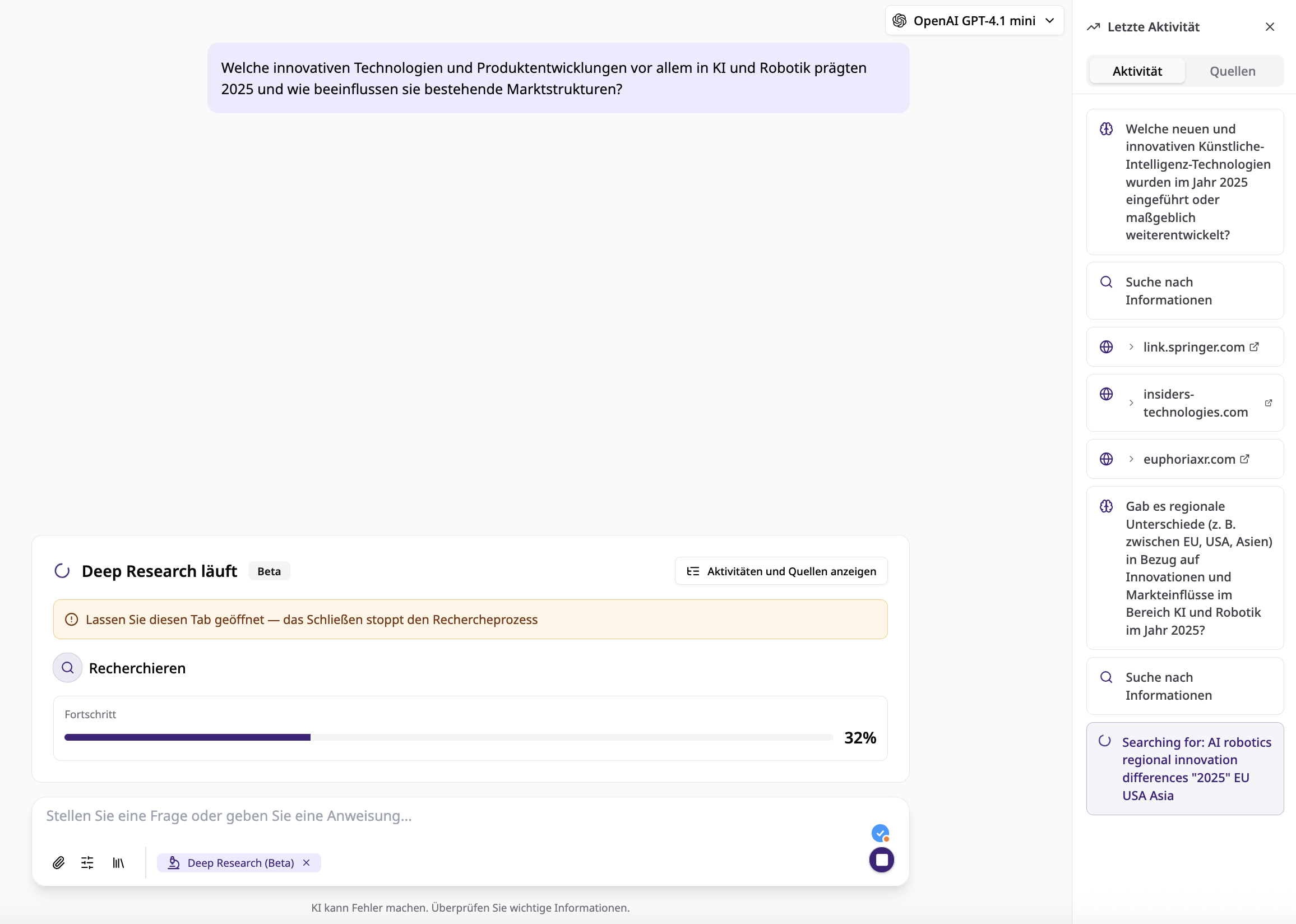Open euphoriaxr.com external link icon
The image size is (1296, 924).
point(1245,459)
